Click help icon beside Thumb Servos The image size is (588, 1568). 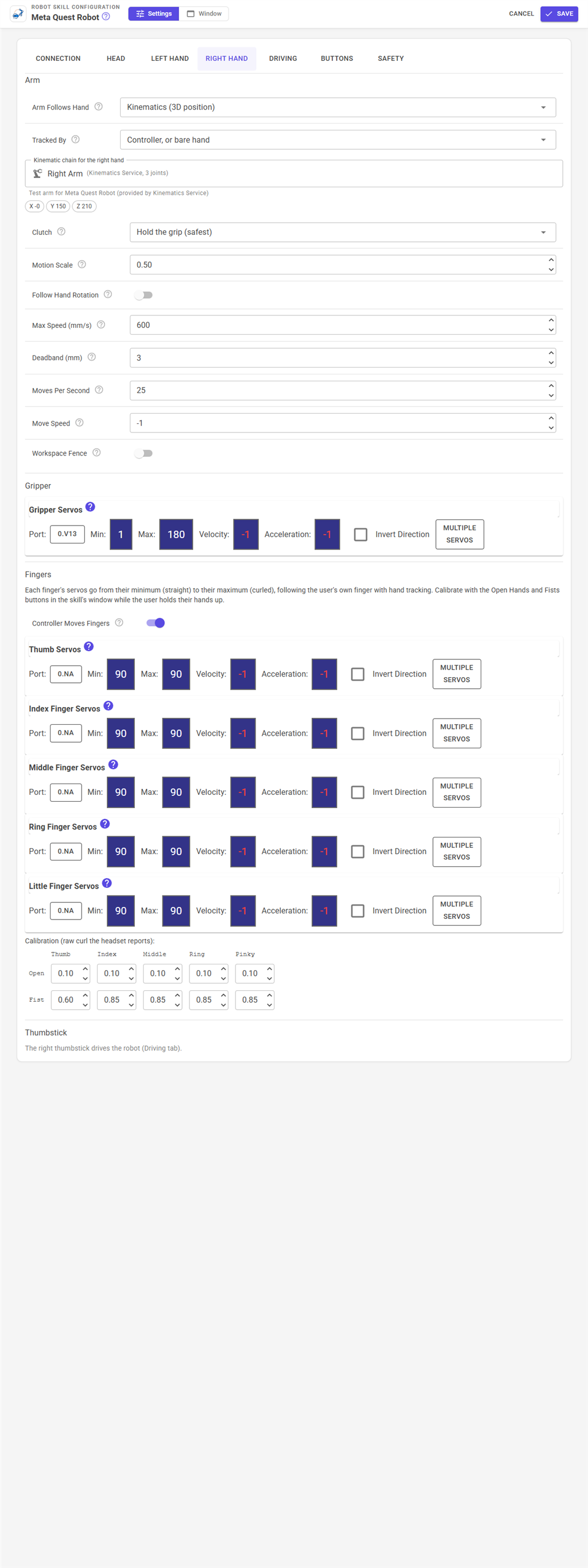pyautogui.click(x=89, y=646)
